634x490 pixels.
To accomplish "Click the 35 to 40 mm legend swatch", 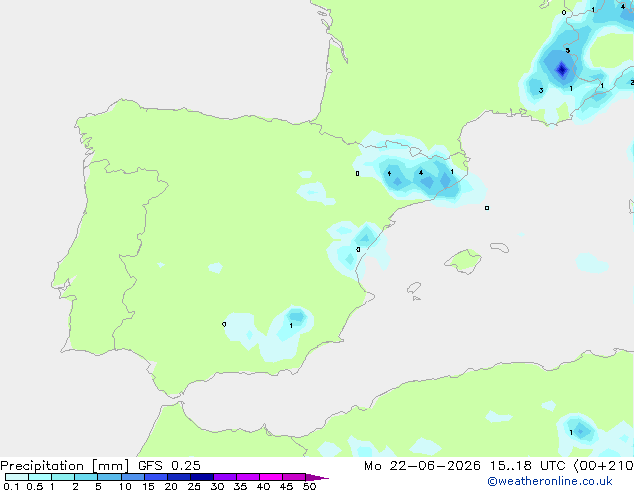I will coord(247,477).
